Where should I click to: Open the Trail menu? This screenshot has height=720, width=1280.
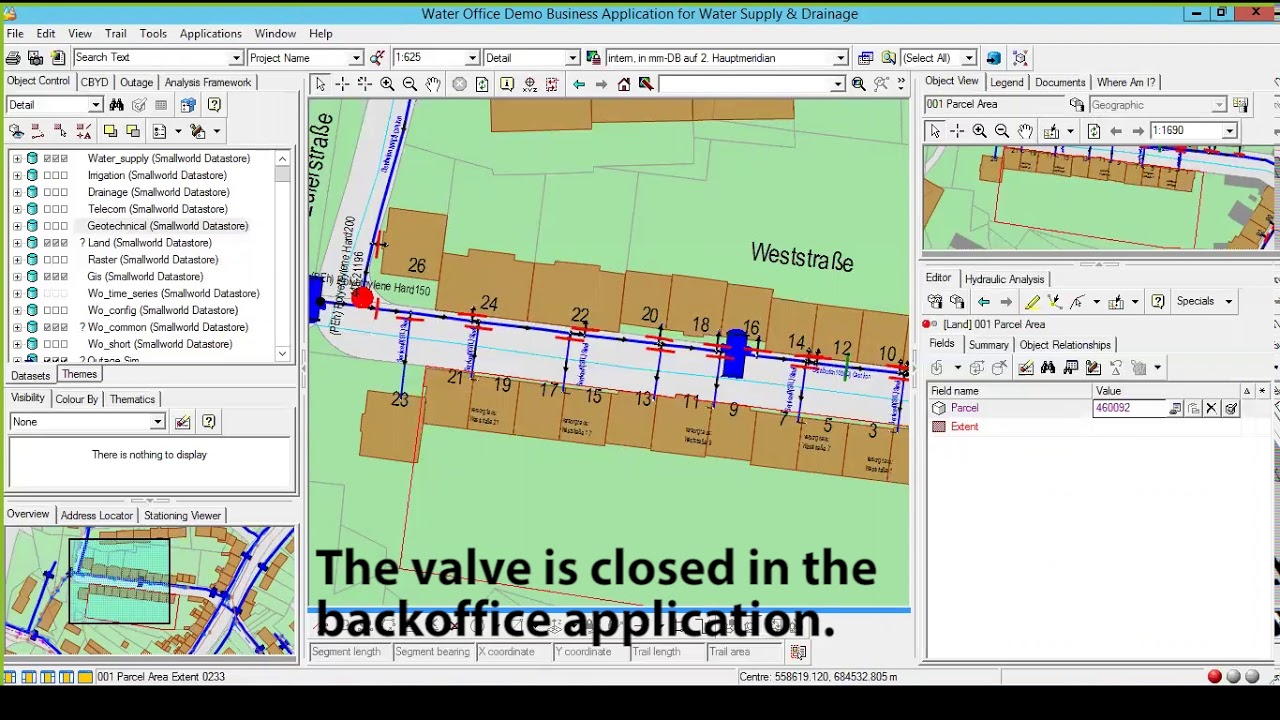pyautogui.click(x=116, y=34)
